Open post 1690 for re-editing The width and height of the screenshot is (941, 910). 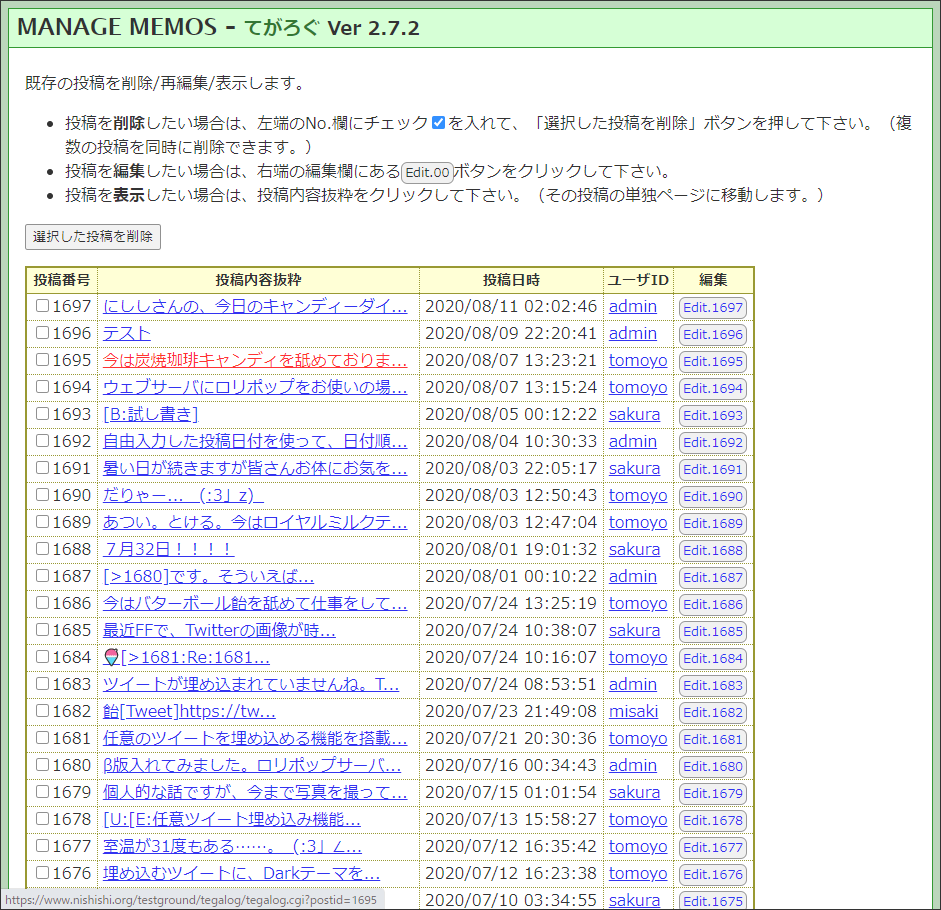point(713,495)
